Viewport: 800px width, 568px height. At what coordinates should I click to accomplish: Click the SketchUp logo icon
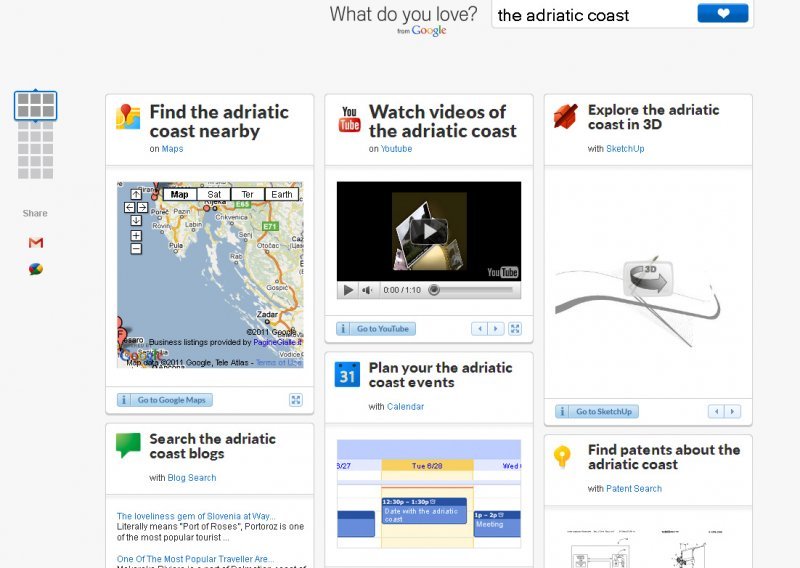pos(565,116)
